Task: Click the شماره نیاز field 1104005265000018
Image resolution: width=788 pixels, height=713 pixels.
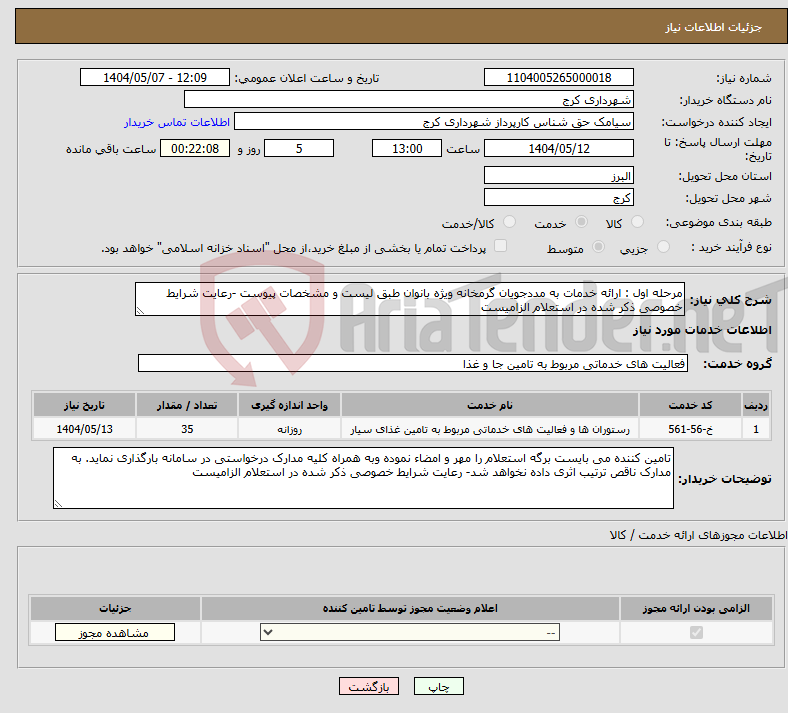Action: pyautogui.click(x=558, y=77)
